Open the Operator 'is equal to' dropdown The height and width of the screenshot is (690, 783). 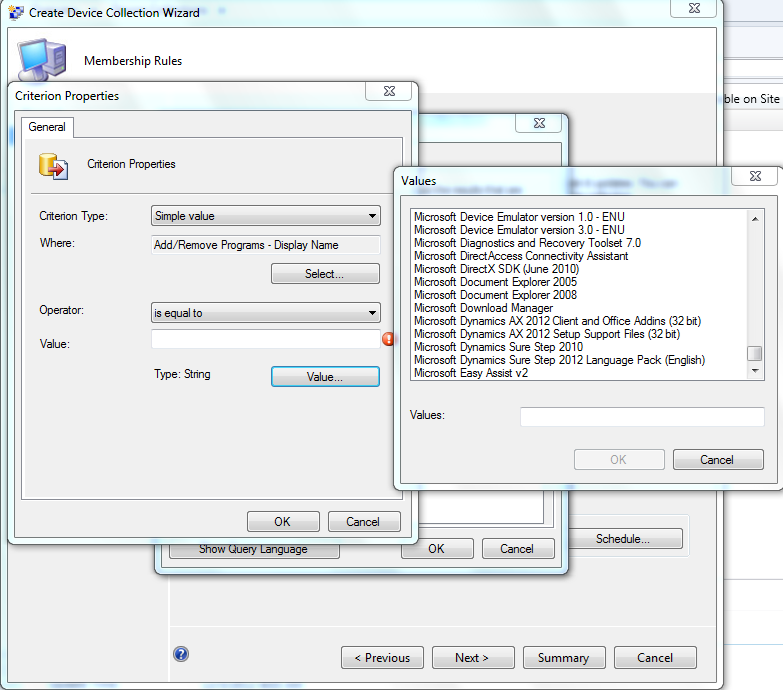click(266, 313)
